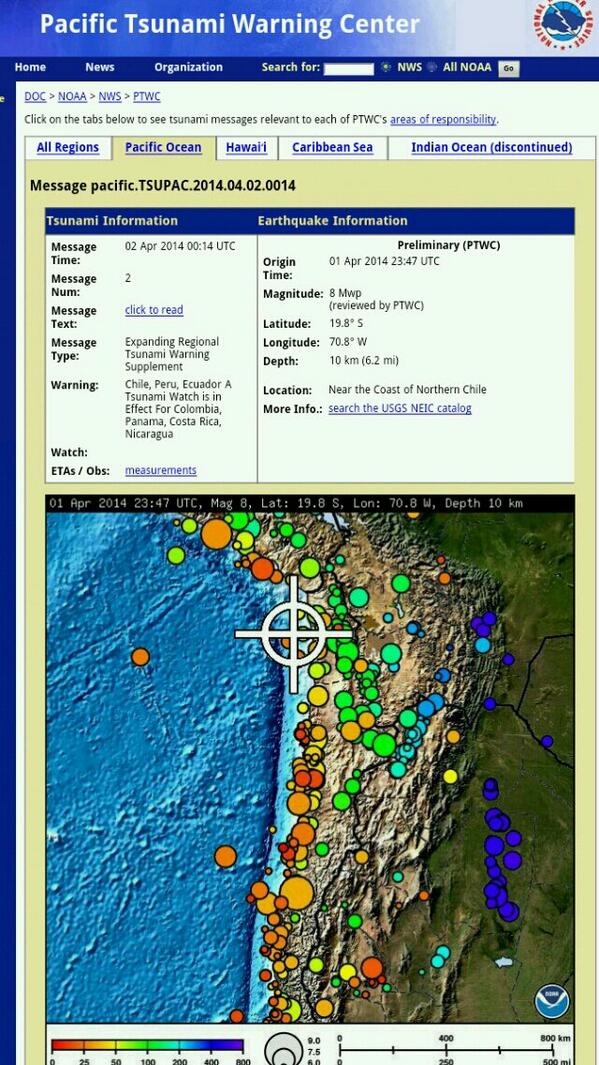Select the NWS search radio button

[x=386, y=67]
